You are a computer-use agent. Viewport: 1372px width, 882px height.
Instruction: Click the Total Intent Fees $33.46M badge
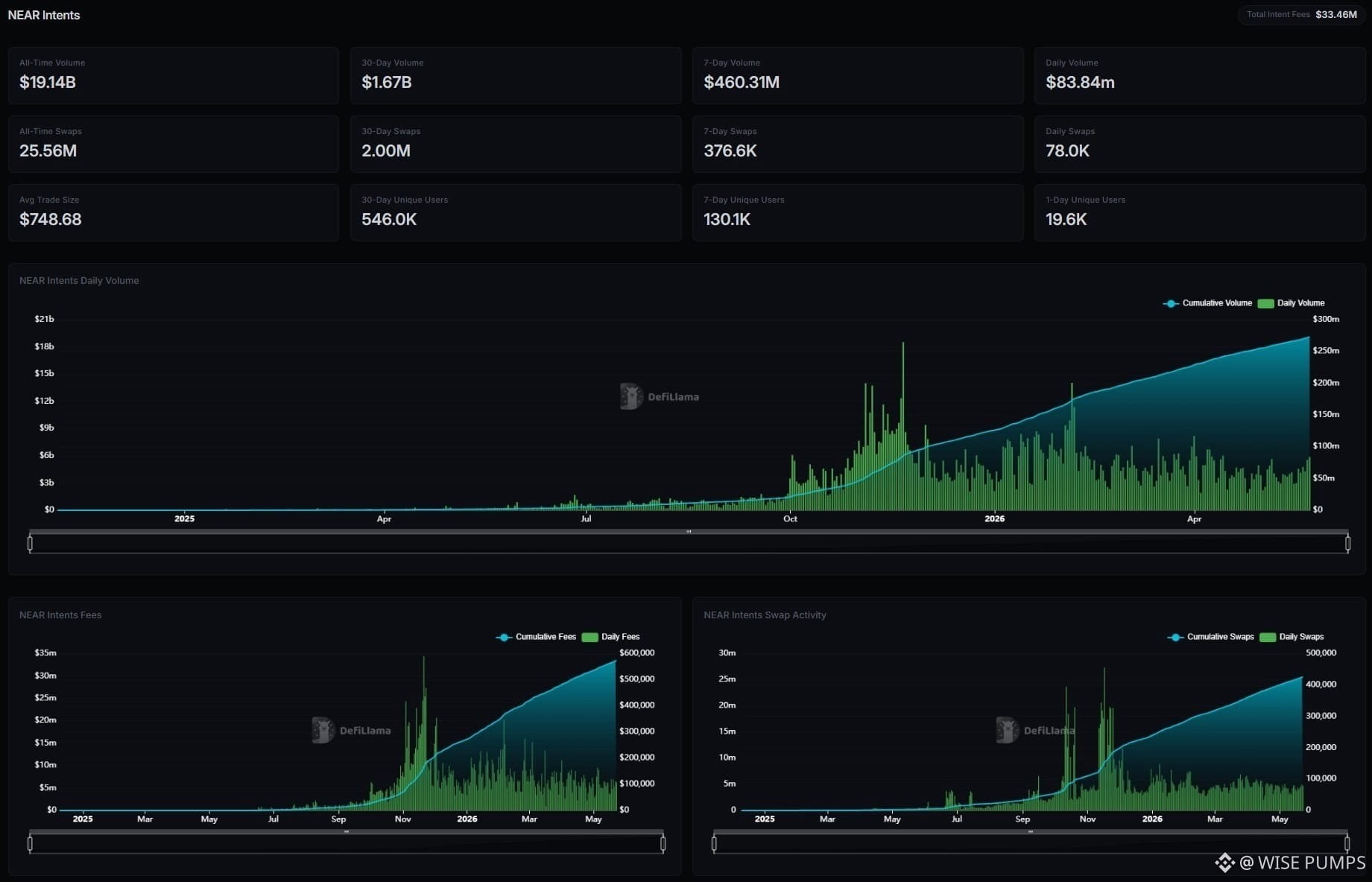click(1301, 15)
